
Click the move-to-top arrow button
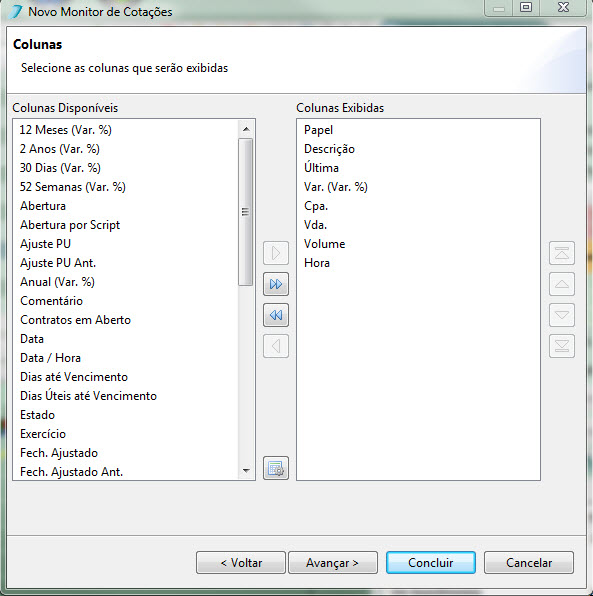pos(562,253)
